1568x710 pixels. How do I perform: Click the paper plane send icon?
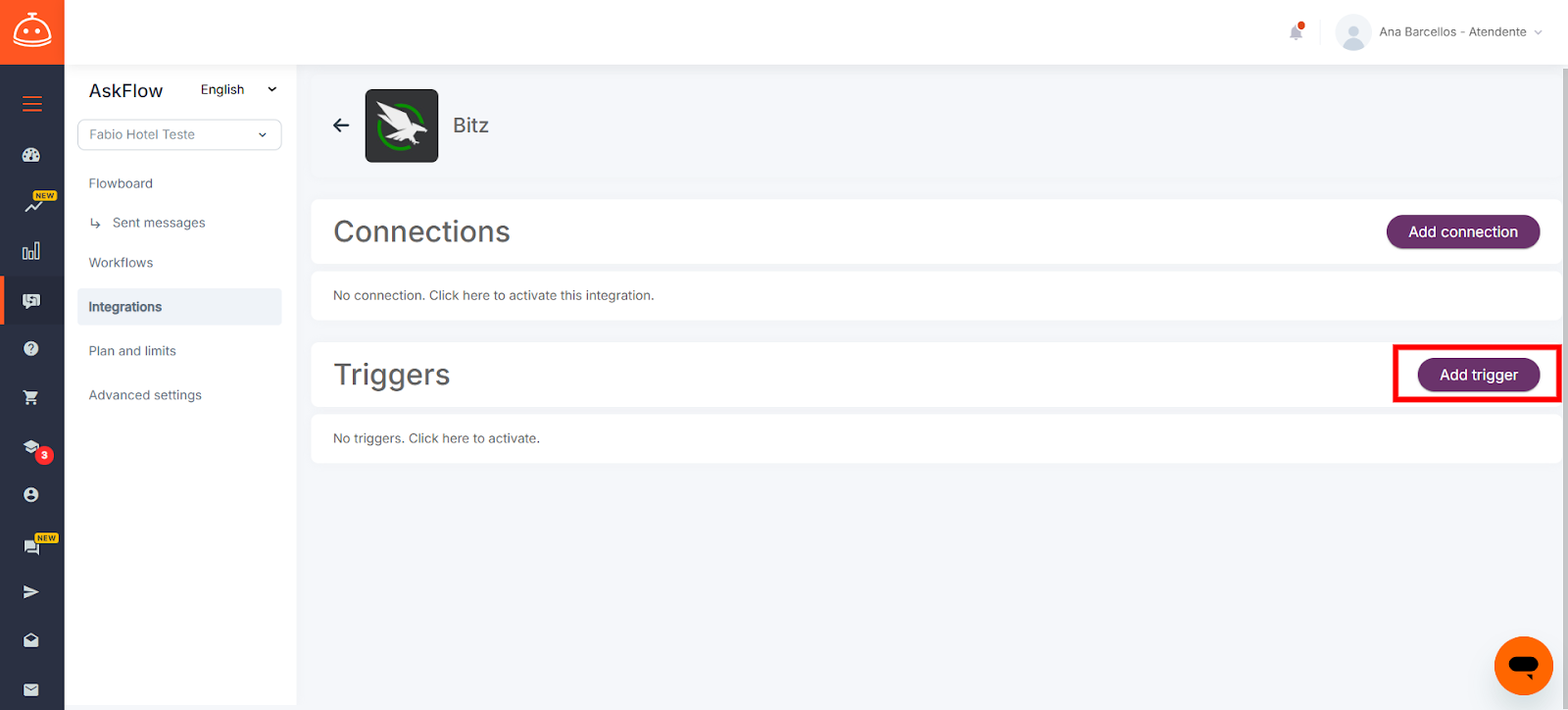click(x=31, y=591)
